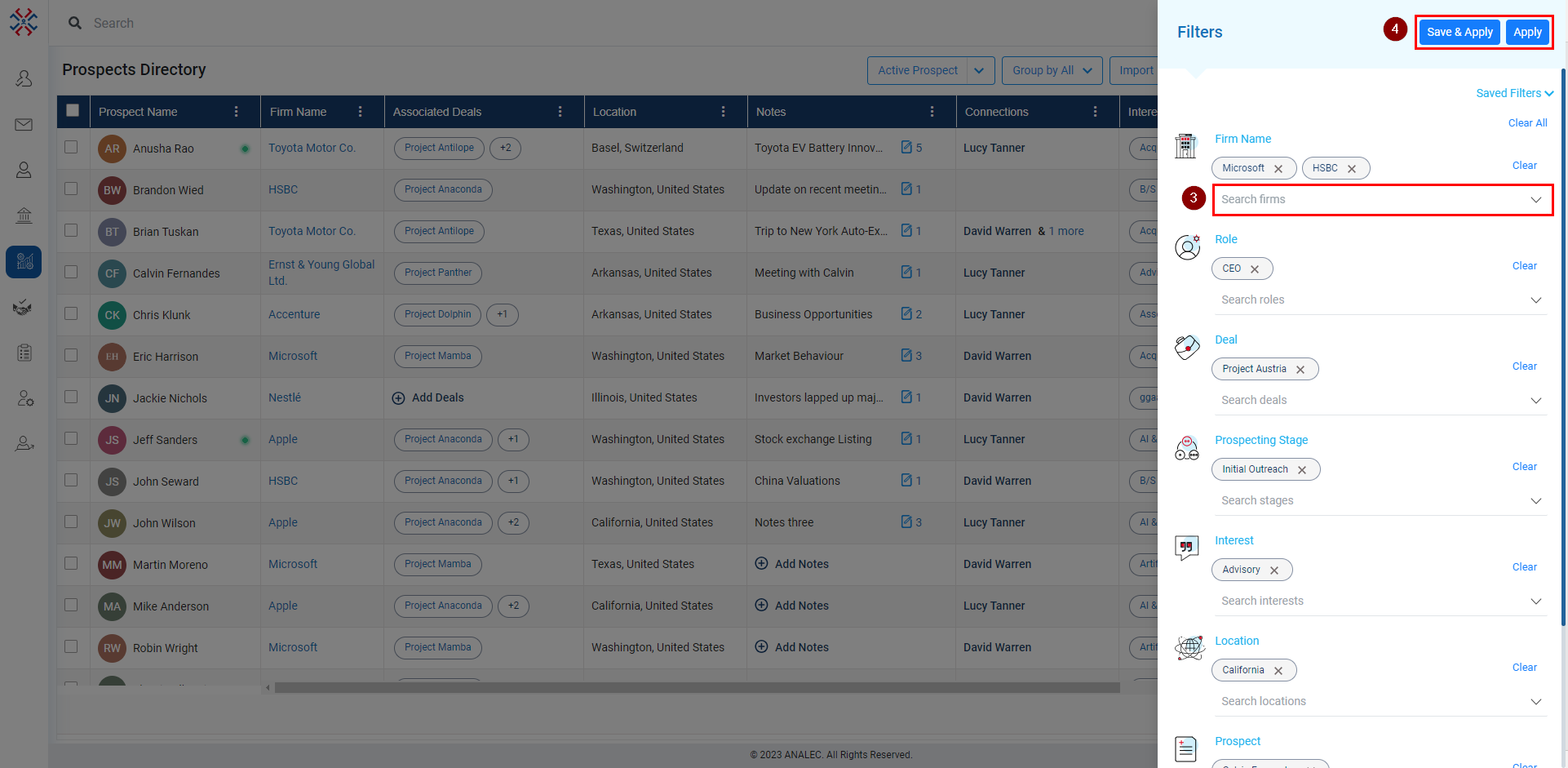Select the Brian Tuskan row checkbox

[x=71, y=230]
